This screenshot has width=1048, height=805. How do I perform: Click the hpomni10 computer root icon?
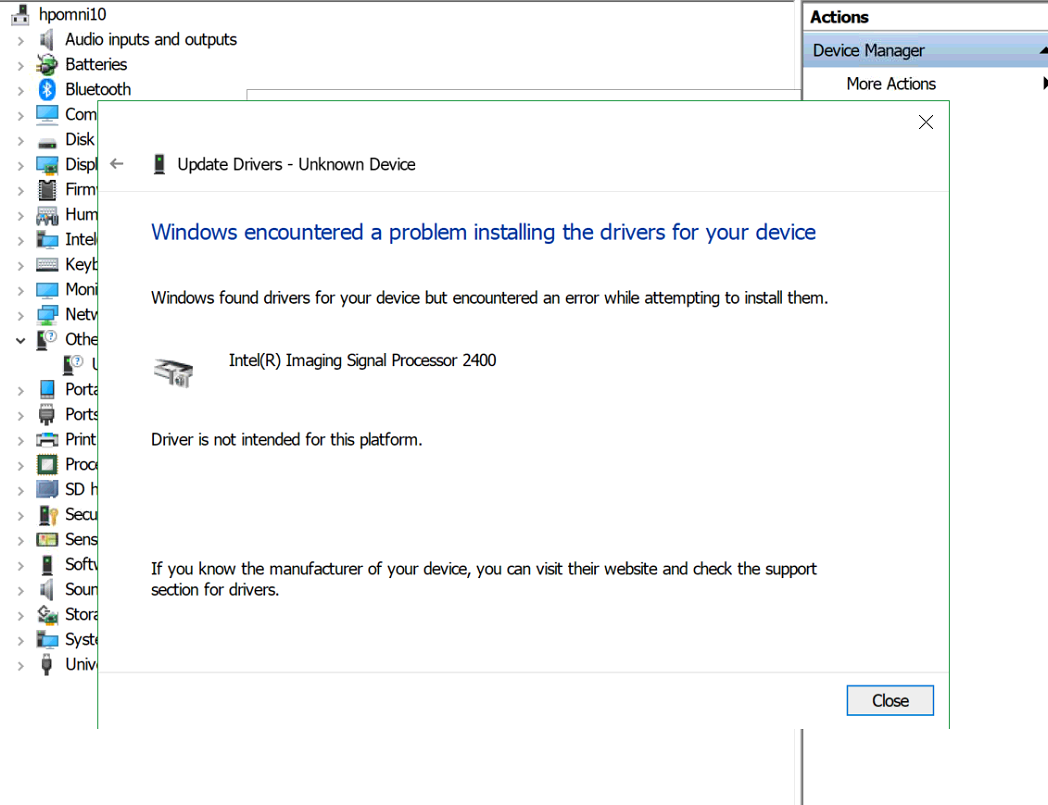coord(21,15)
